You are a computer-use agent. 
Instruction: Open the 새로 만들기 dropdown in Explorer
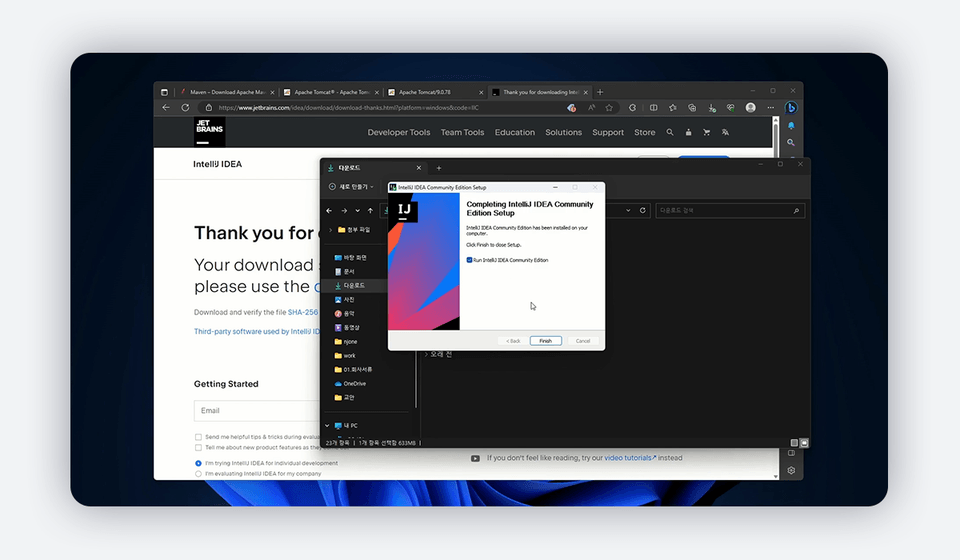[351, 187]
